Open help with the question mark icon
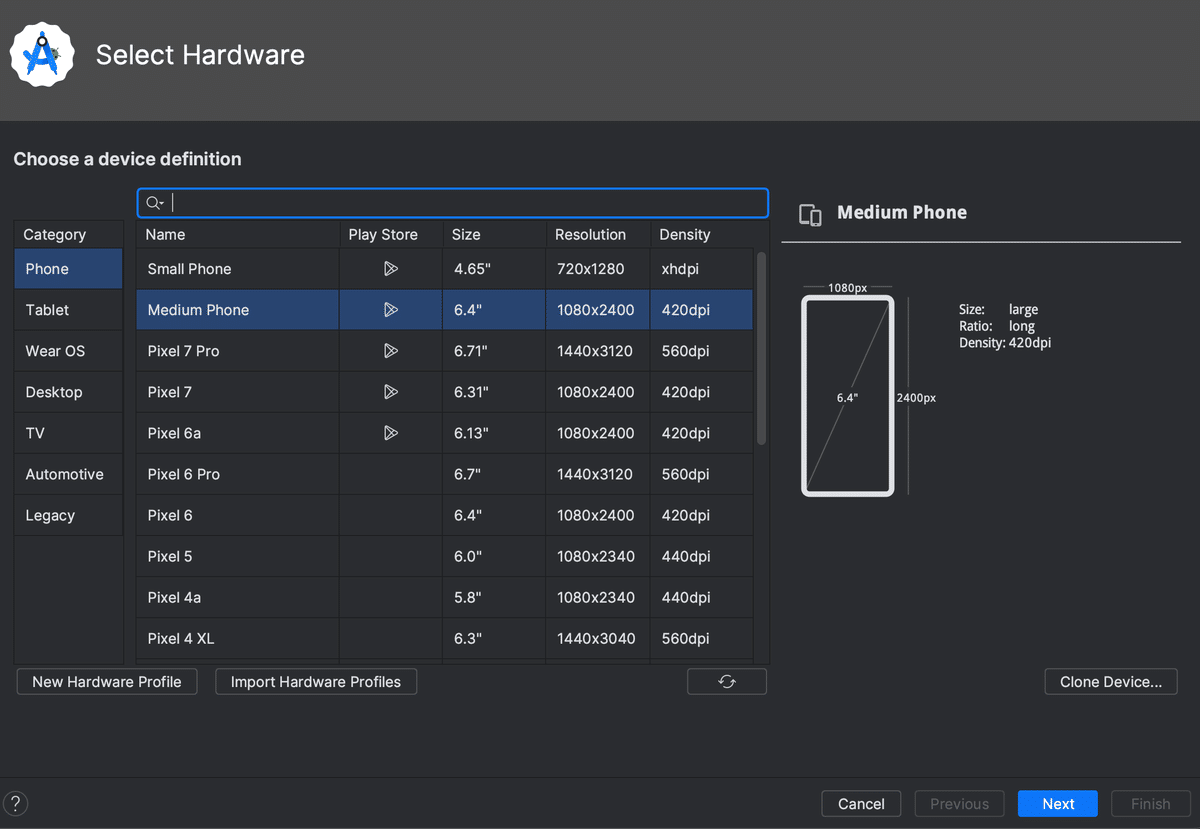The height and width of the screenshot is (829, 1200). click(x=15, y=803)
